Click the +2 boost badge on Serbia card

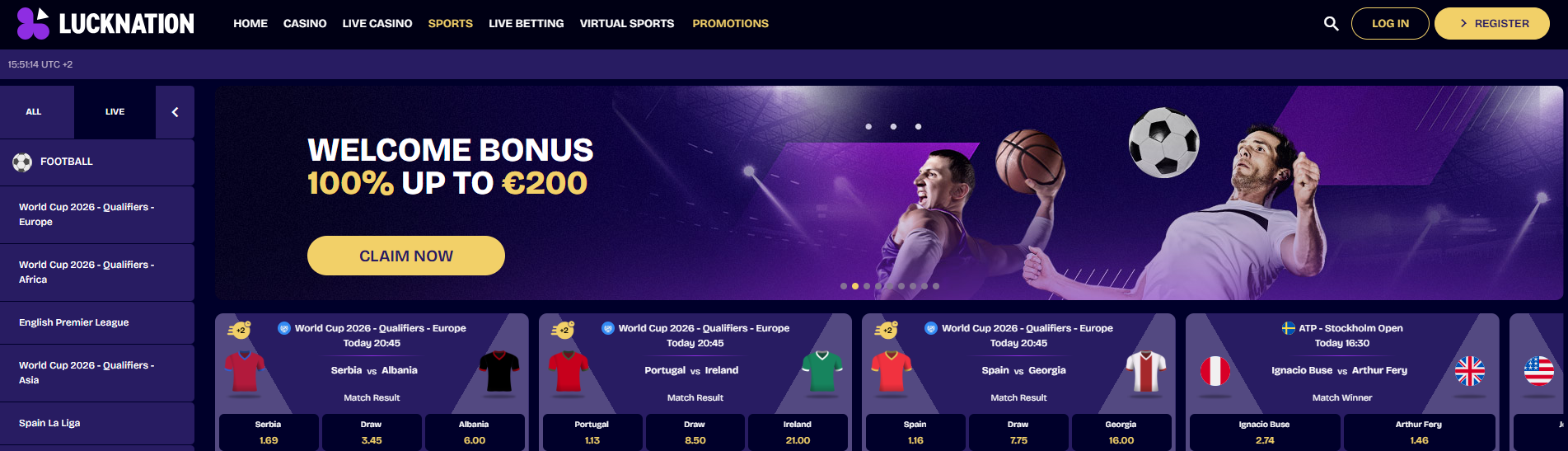coord(239,330)
